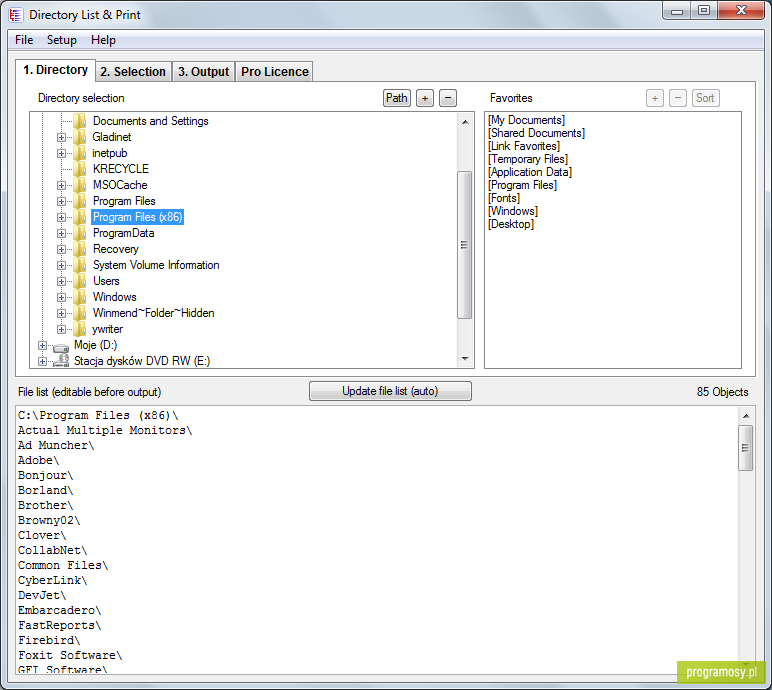Click the minus button beside Path
This screenshot has width=772, height=690.
[x=448, y=98]
